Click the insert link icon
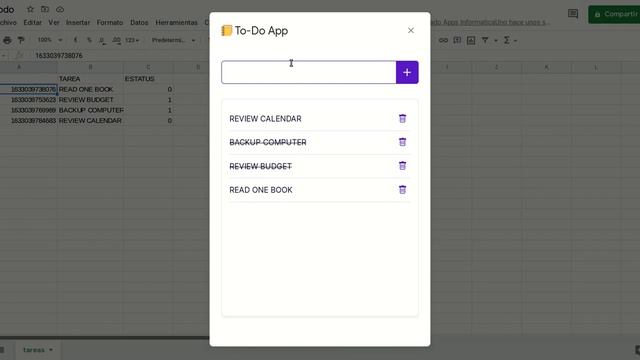Image resolution: width=640 pixels, height=360 pixels. coord(443,40)
